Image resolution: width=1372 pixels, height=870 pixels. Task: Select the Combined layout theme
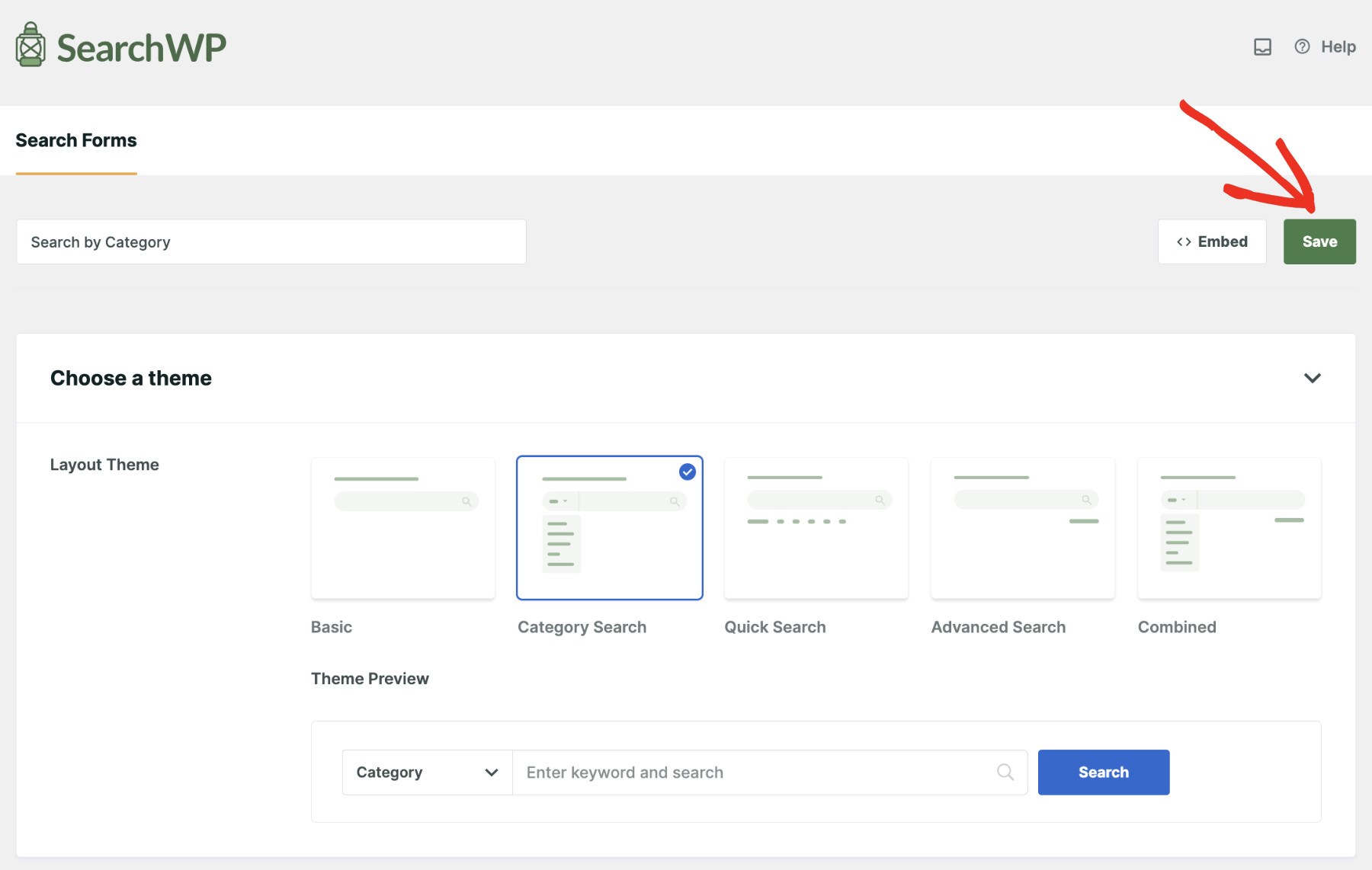(1229, 527)
